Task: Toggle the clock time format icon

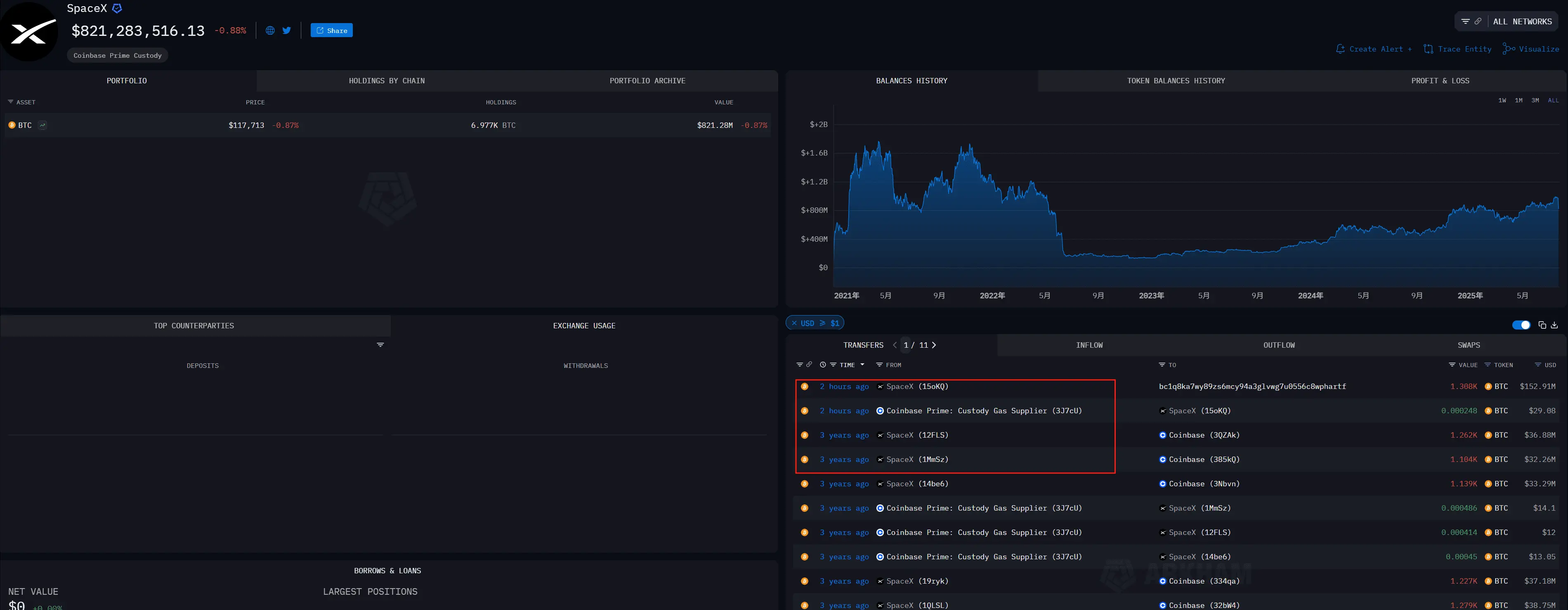Action: [823, 365]
